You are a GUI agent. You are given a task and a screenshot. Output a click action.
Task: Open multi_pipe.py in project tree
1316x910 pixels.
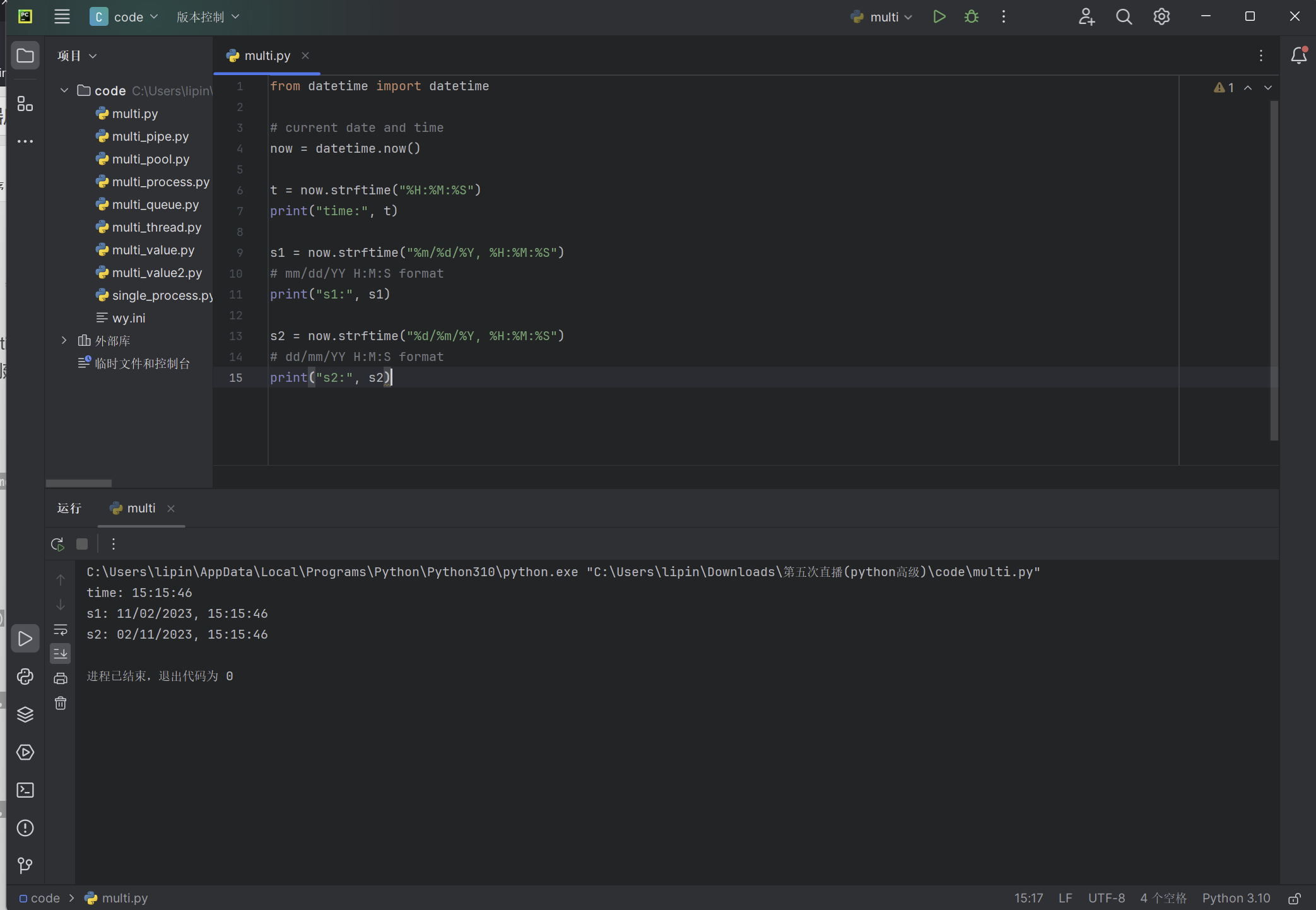click(x=150, y=136)
